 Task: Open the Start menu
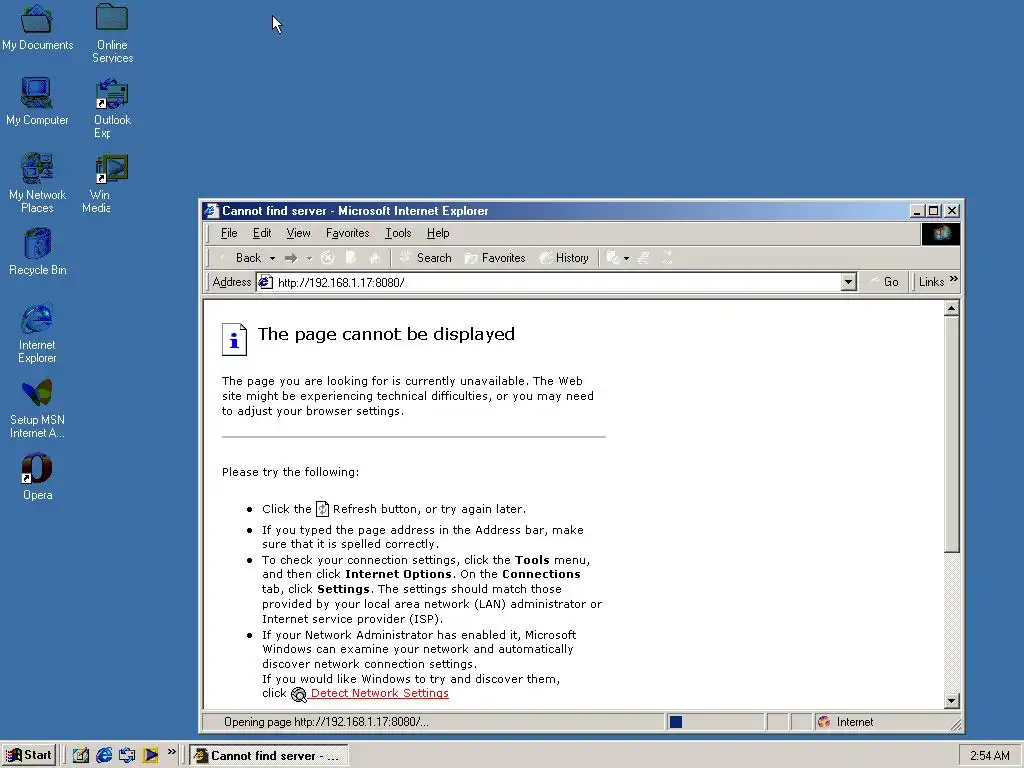(x=29, y=756)
